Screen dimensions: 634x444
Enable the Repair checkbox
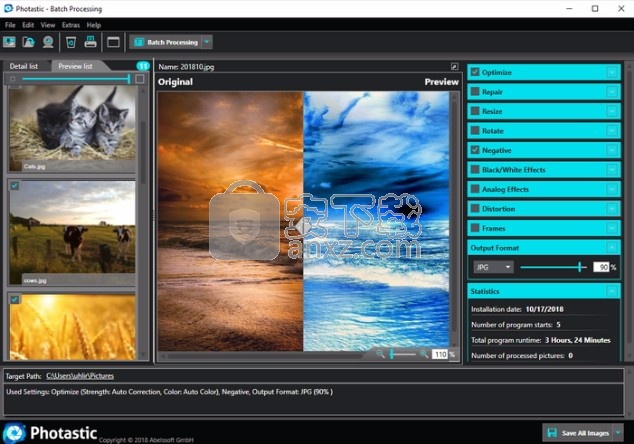point(475,91)
